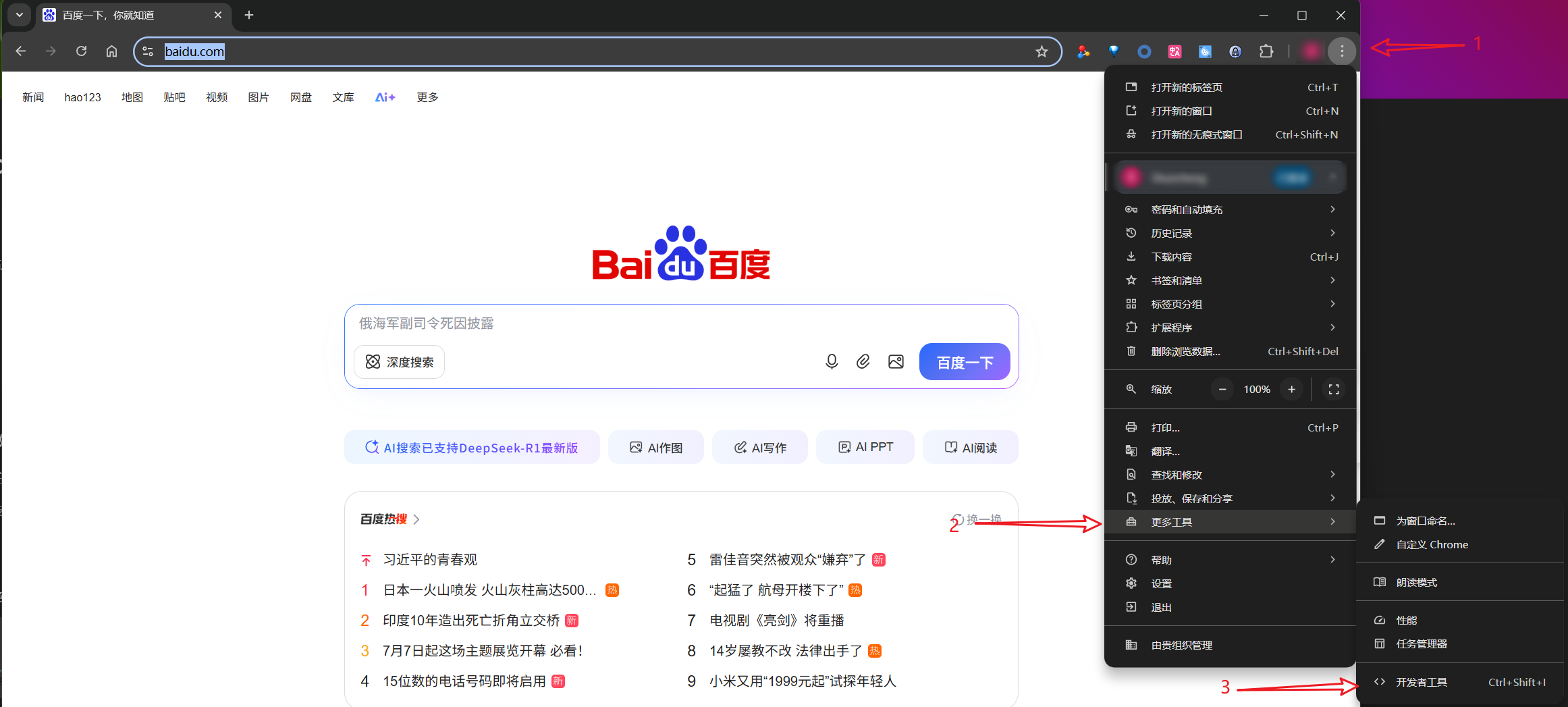The width and height of the screenshot is (1568, 707).
Task: Expand 查找和修改 submenu
Action: [x=1231, y=475]
